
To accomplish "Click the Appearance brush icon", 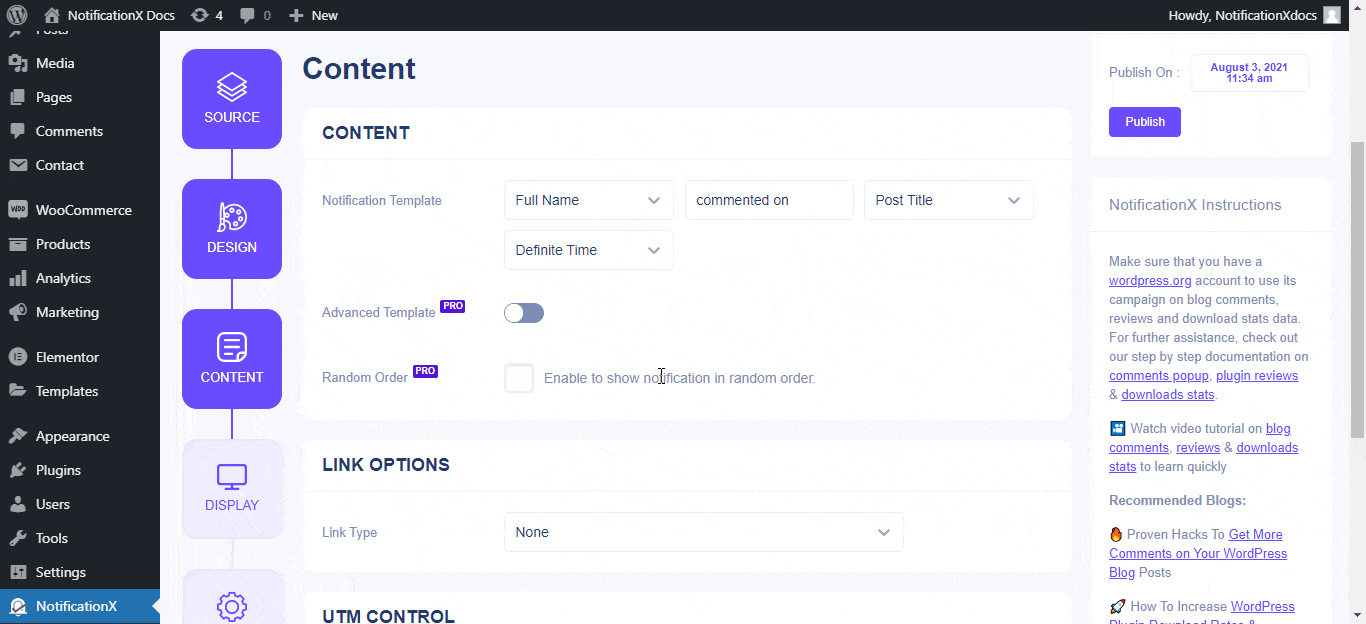I will (17, 436).
